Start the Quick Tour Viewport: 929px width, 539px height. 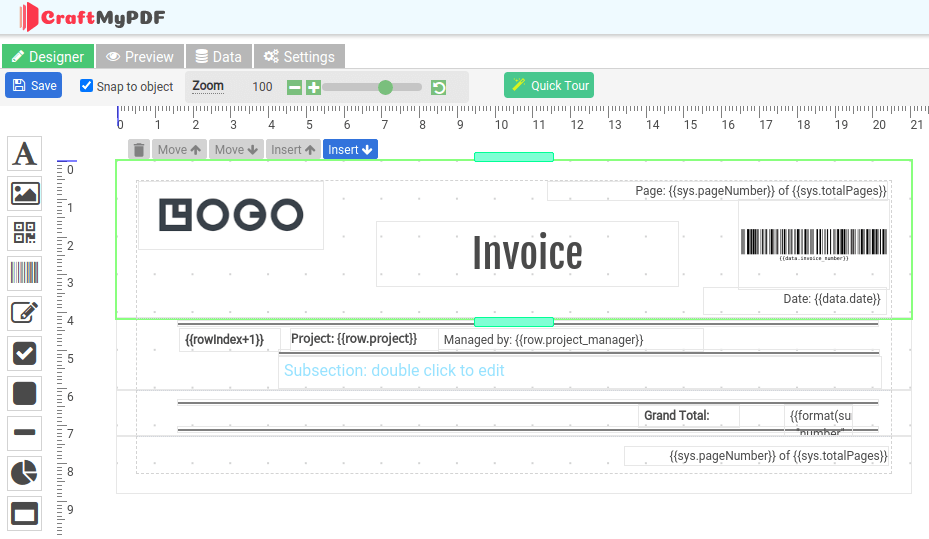click(549, 85)
